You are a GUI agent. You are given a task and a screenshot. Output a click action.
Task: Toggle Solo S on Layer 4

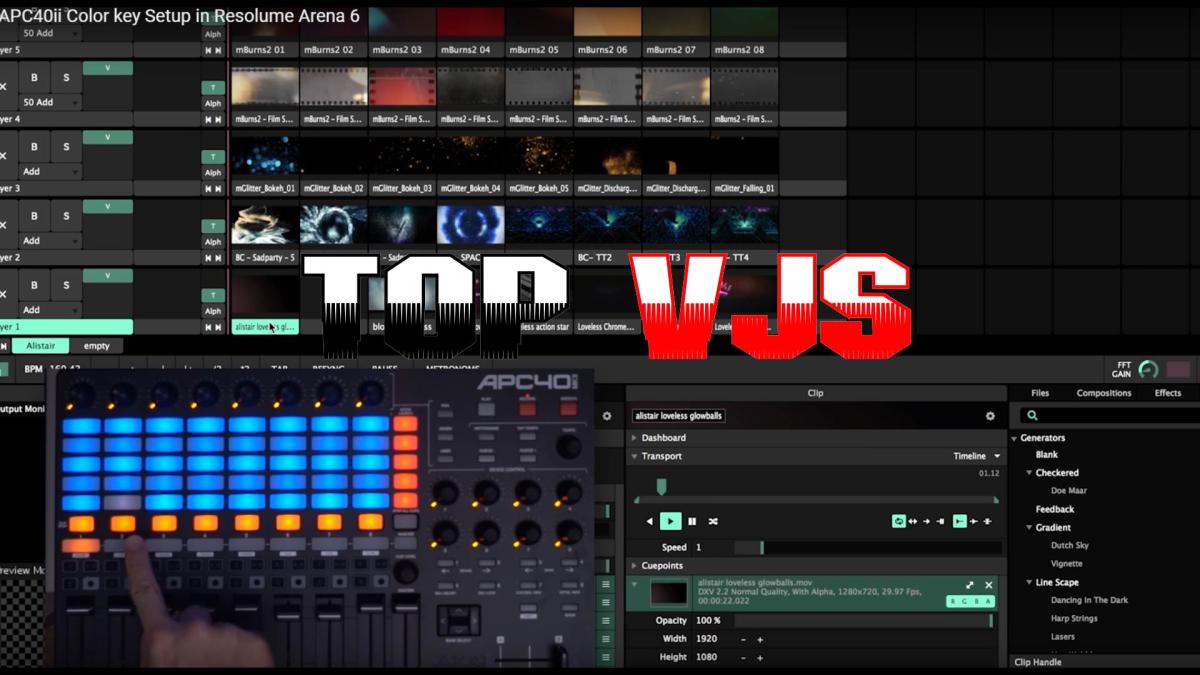(x=67, y=77)
